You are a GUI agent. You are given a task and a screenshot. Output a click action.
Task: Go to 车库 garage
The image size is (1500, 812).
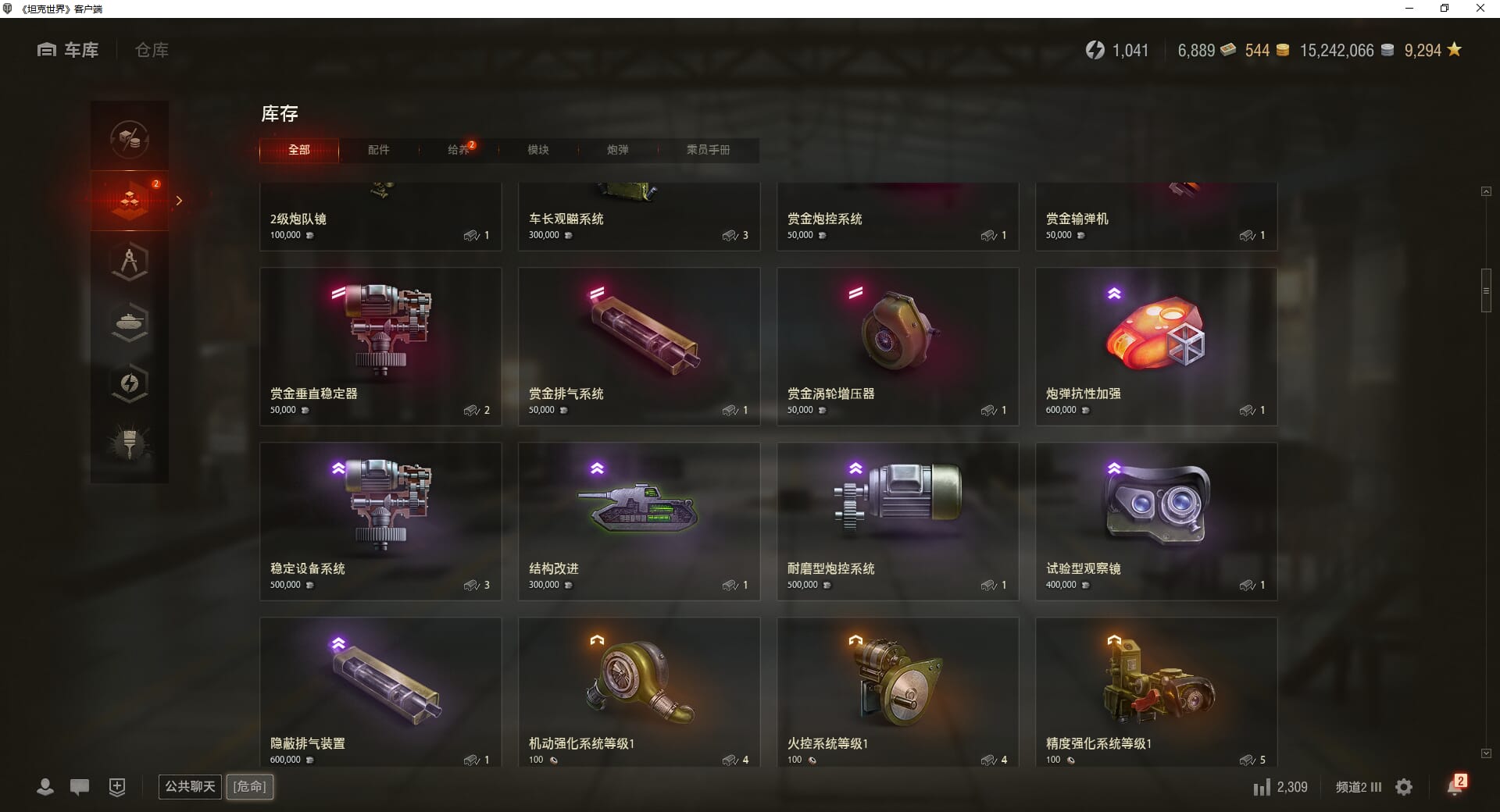[68, 50]
